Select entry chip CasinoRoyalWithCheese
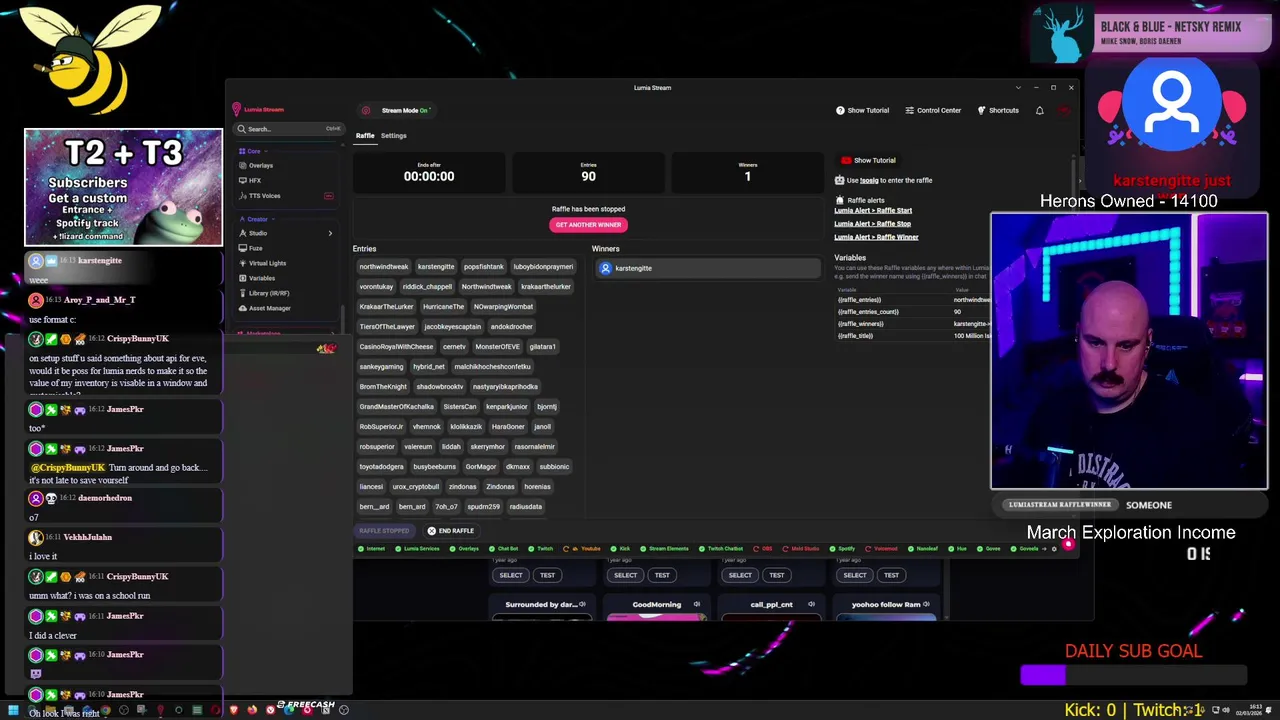 pos(396,347)
